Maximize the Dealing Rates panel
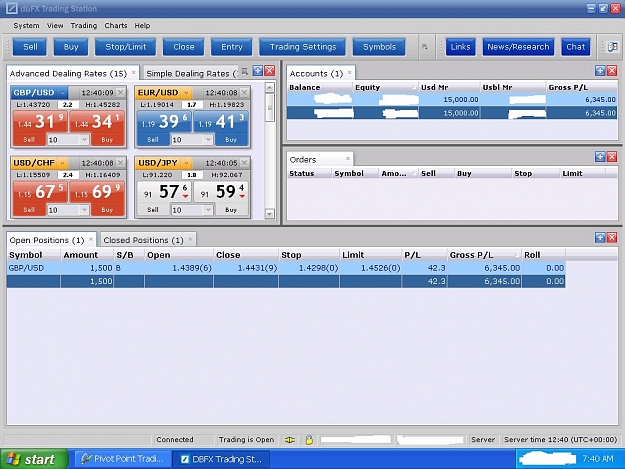The image size is (625, 469). (x=258, y=71)
